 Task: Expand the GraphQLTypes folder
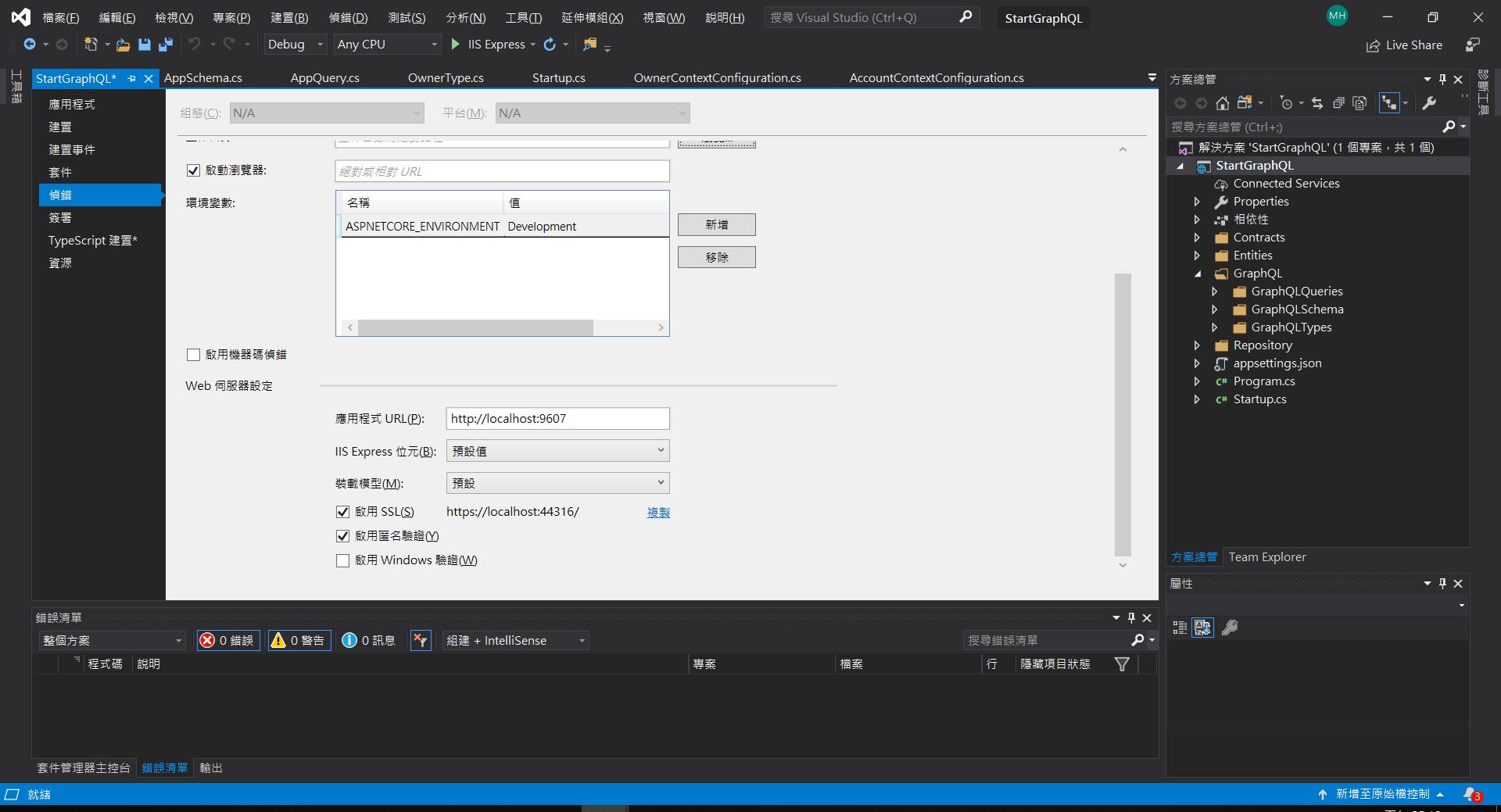click(1215, 327)
